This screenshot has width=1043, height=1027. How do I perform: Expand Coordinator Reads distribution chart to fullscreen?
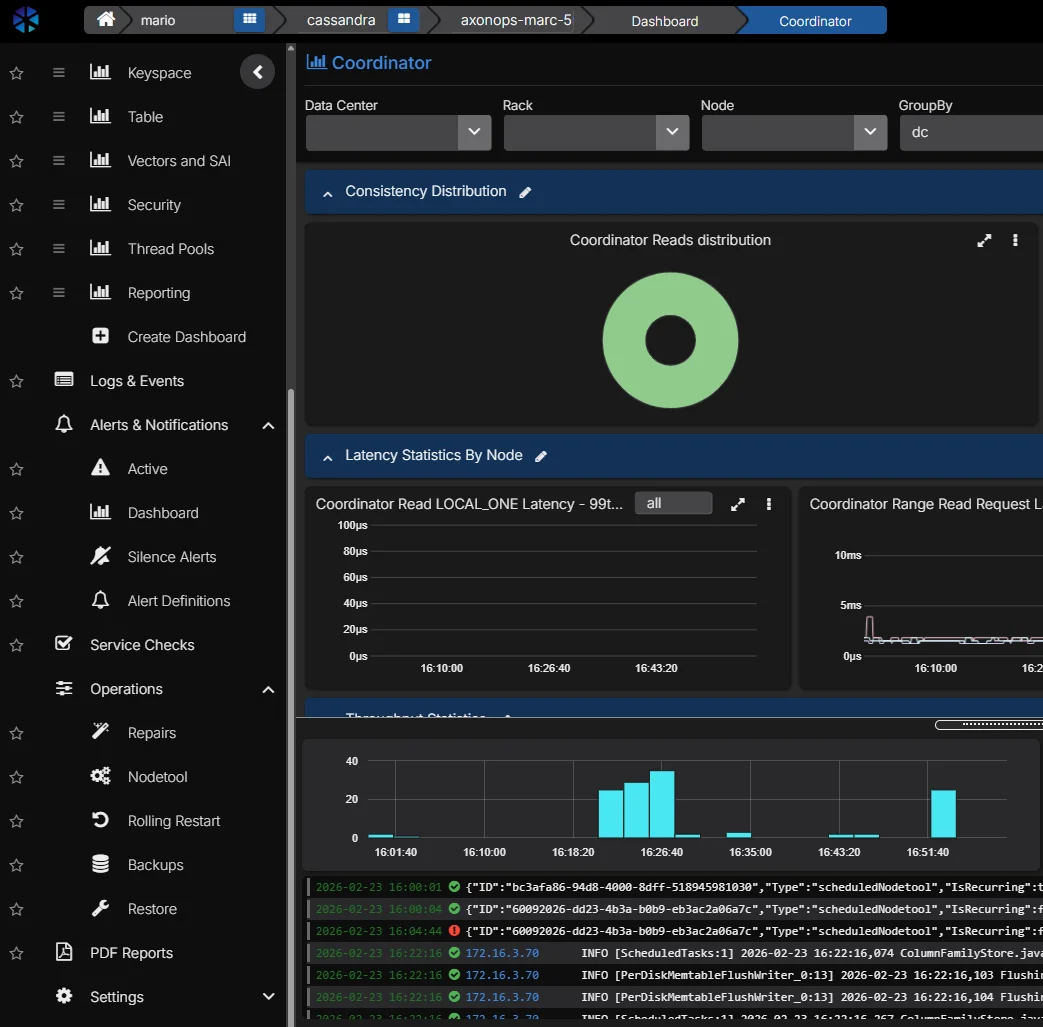click(984, 240)
